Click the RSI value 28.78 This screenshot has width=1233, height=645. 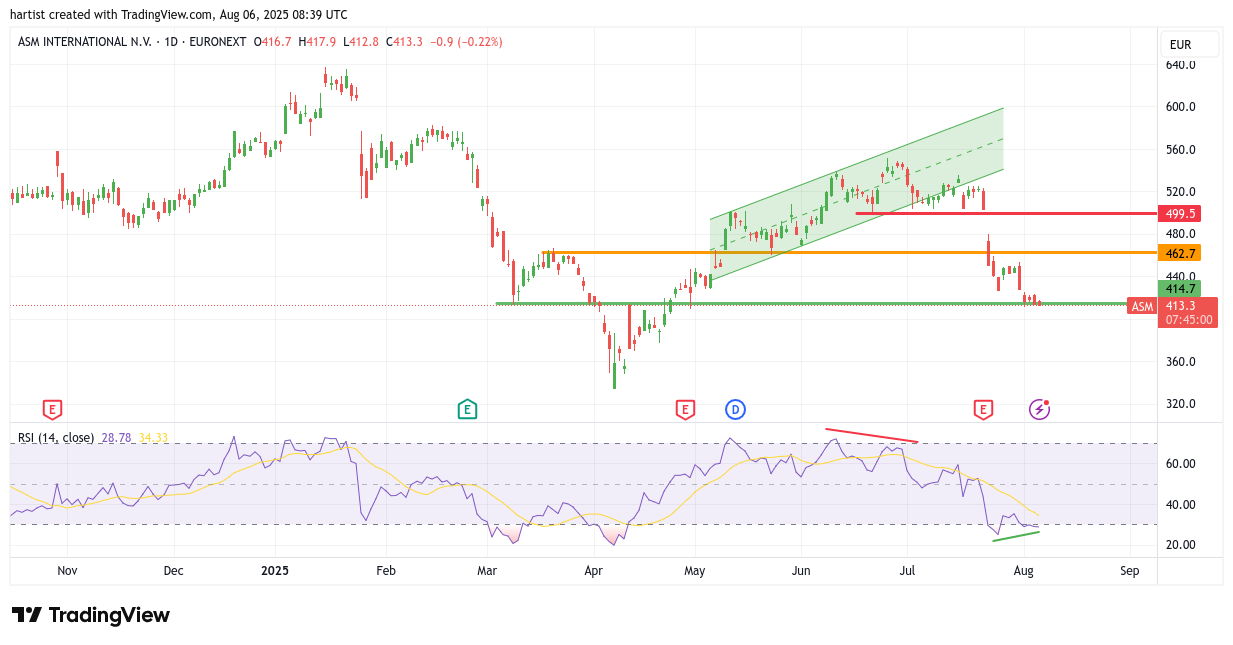pos(116,438)
